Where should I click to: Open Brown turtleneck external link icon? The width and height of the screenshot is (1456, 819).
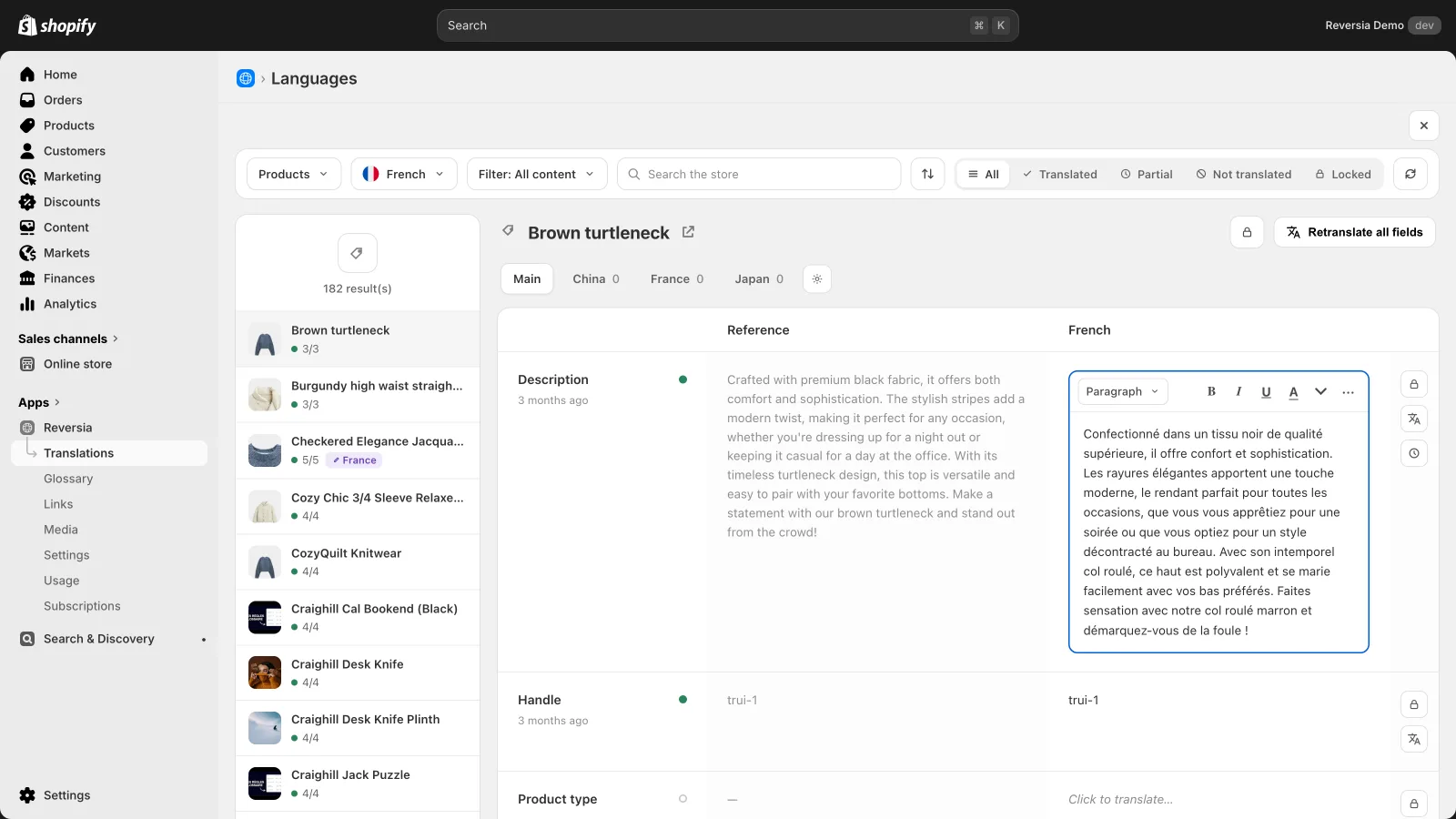(688, 232)
